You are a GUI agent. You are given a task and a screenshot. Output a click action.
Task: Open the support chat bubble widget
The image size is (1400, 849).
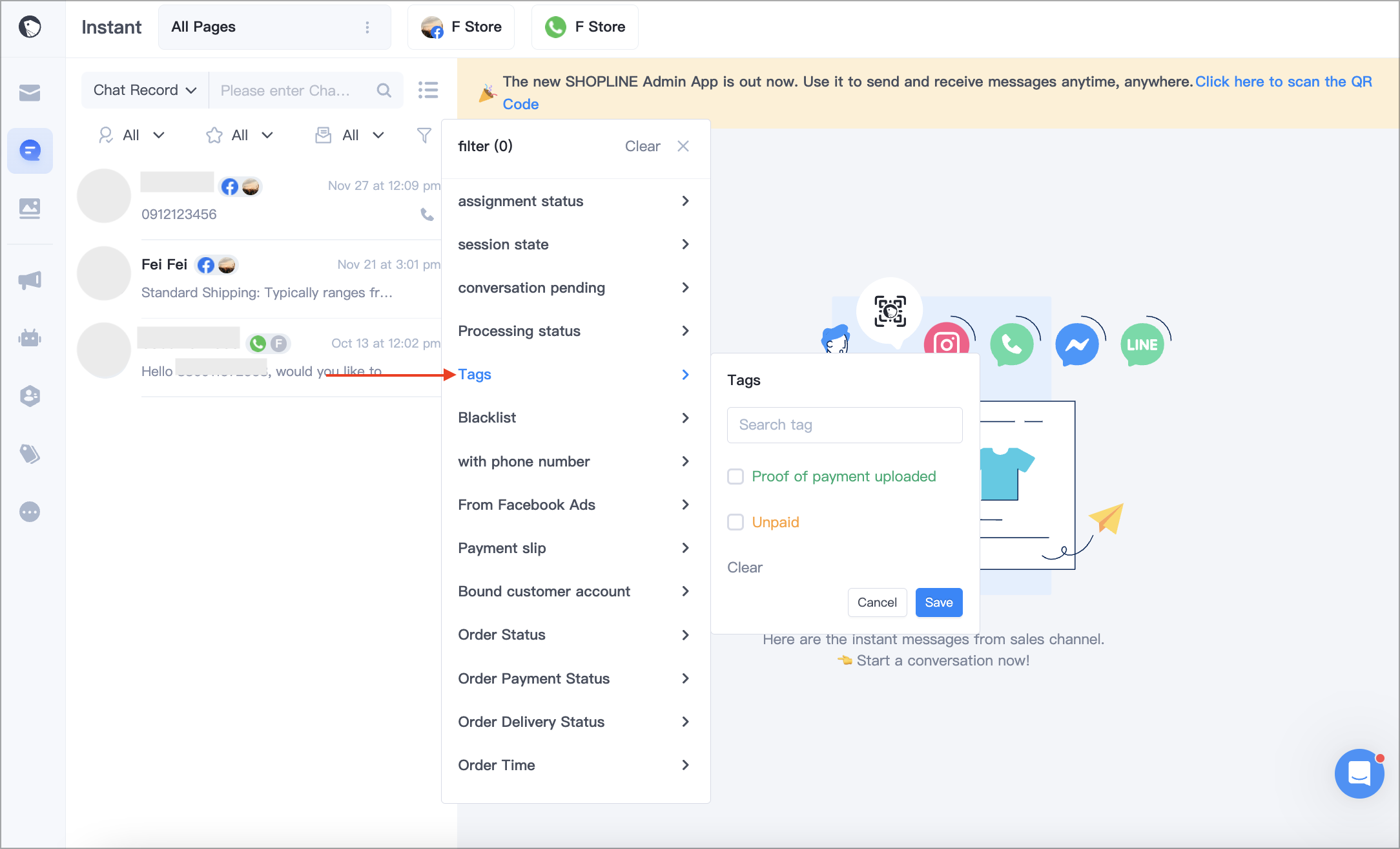1359,773
